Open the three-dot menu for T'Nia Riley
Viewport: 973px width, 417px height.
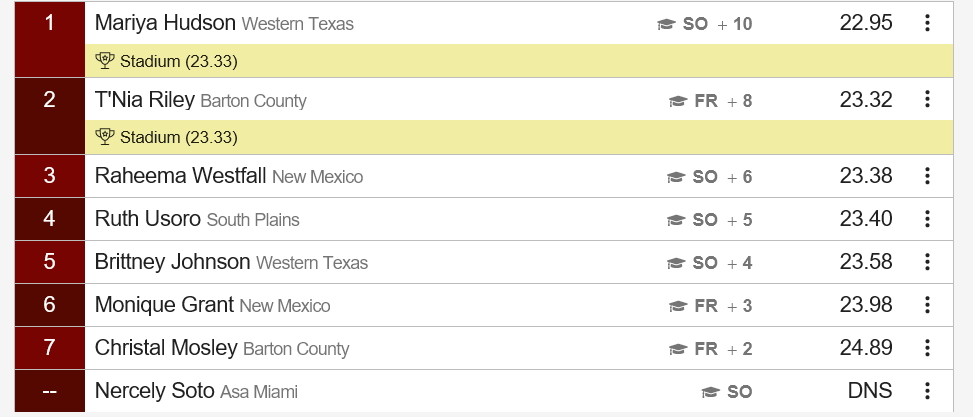coord(927,99)
